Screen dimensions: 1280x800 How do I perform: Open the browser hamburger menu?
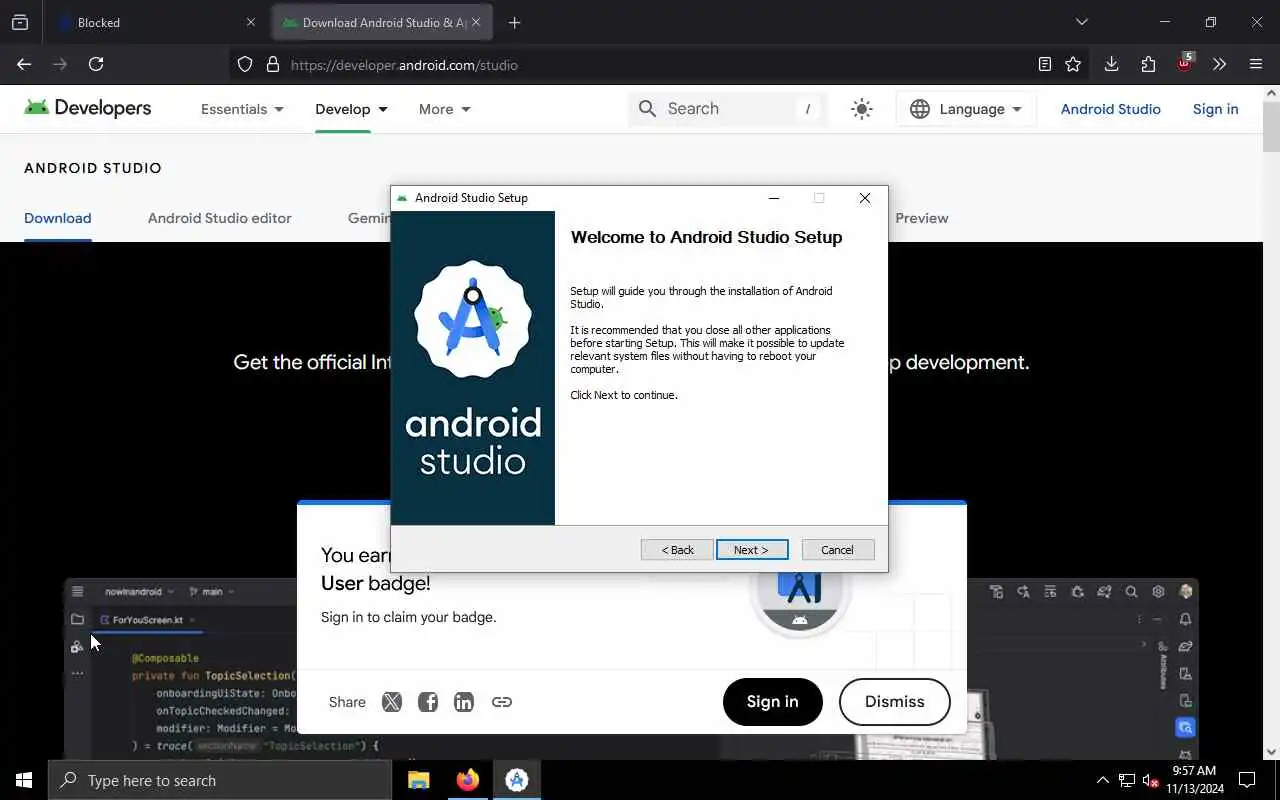pyautogui.click(x=1256, y=64)
